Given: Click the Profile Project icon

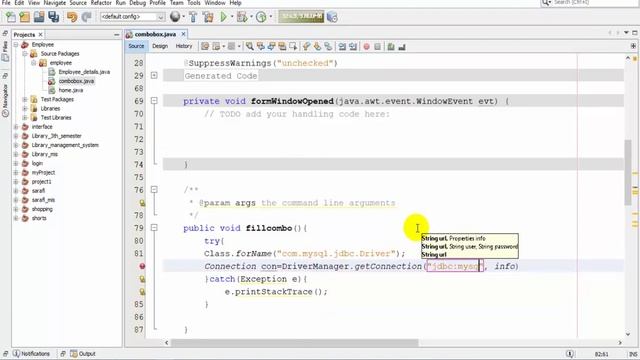Looking at the screenshot, I should pyautogui.click(x=261, y=17).
